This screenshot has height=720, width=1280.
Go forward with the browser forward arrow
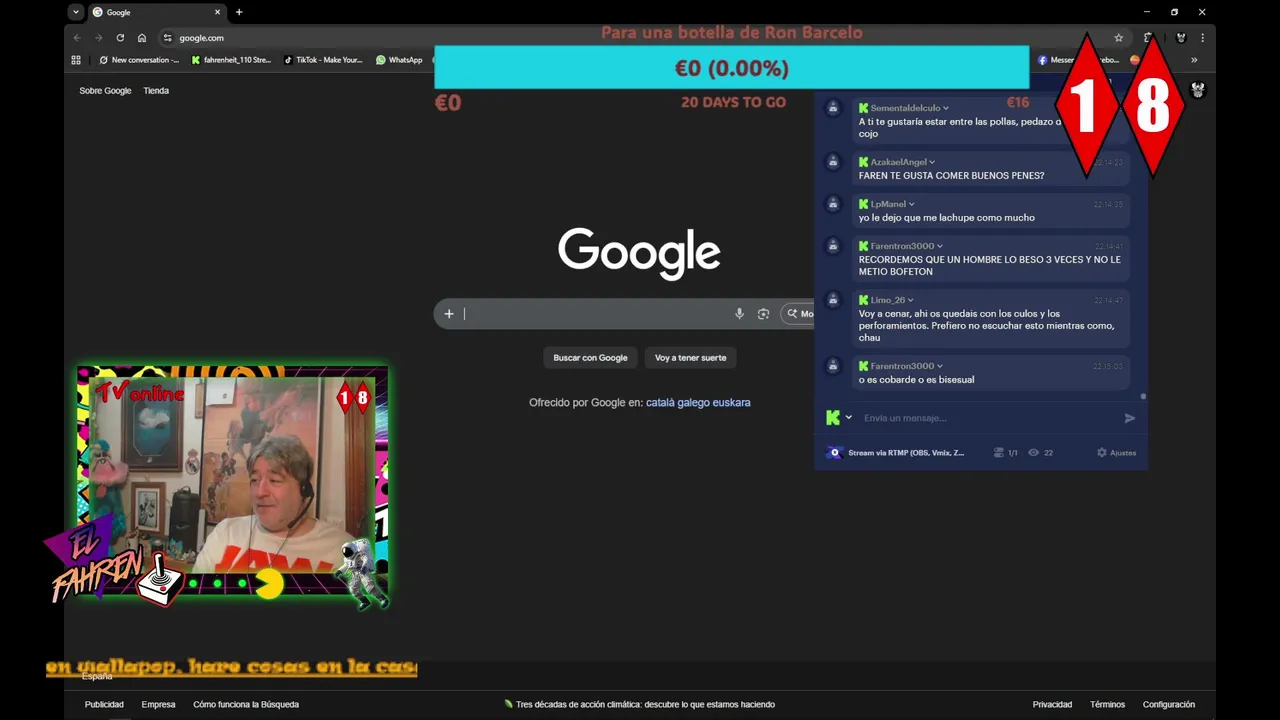click(98, 38)
